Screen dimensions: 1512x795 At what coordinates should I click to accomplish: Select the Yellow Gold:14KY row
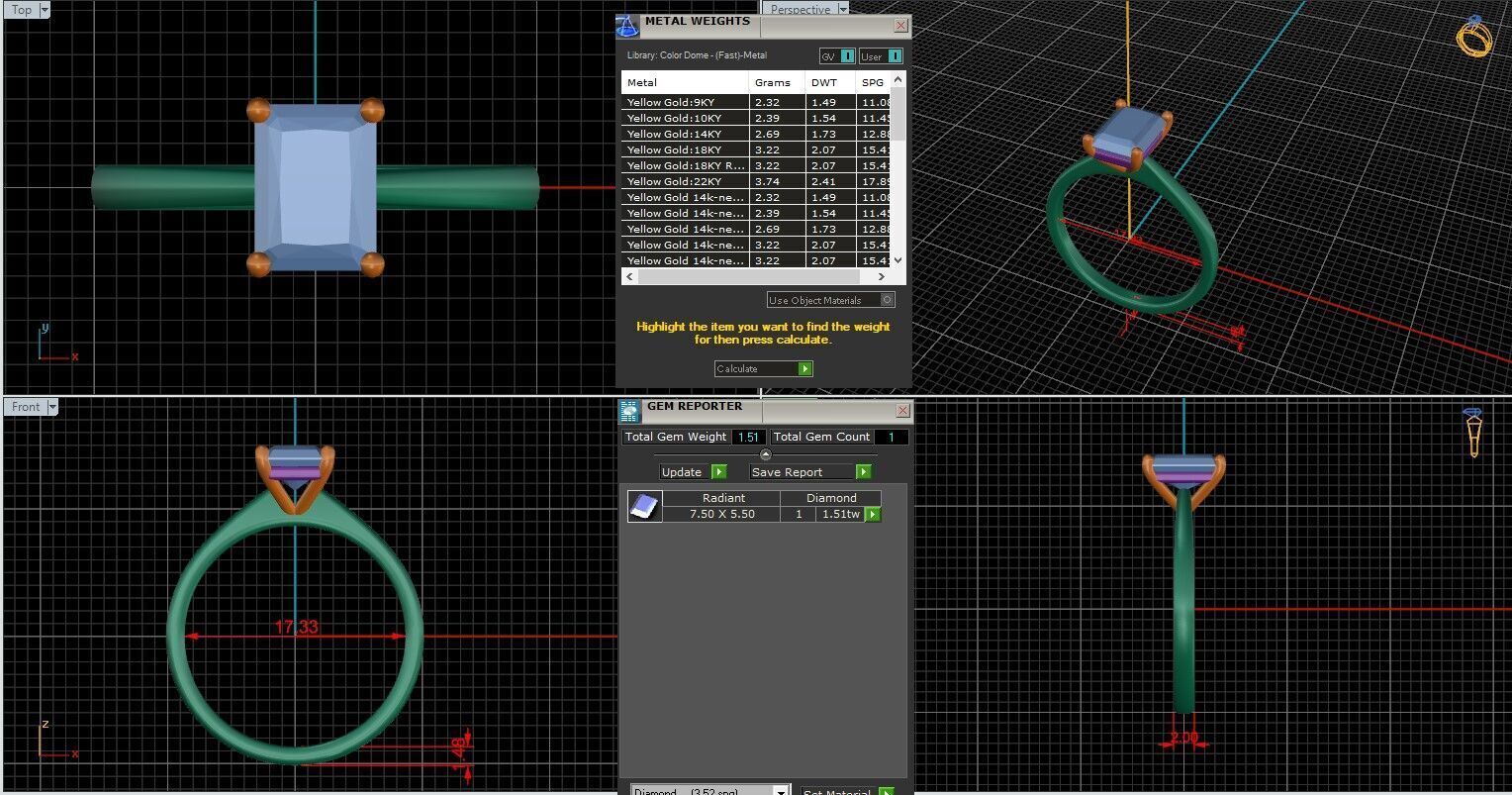coord(756,134)
